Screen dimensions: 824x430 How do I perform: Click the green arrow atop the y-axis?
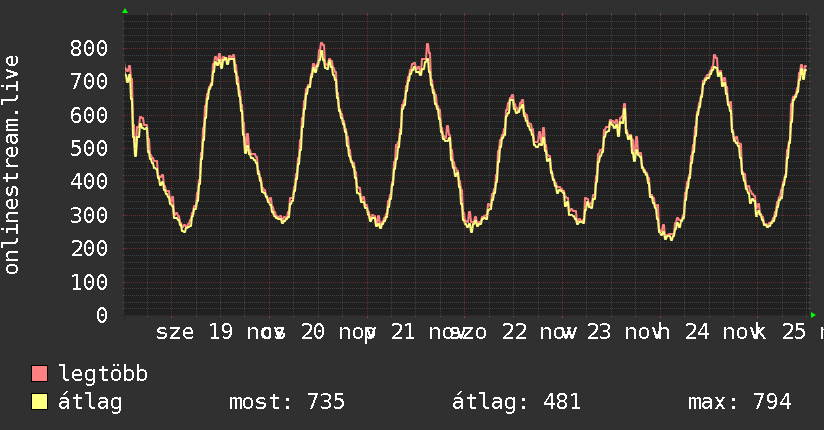[x=125, y=11]
